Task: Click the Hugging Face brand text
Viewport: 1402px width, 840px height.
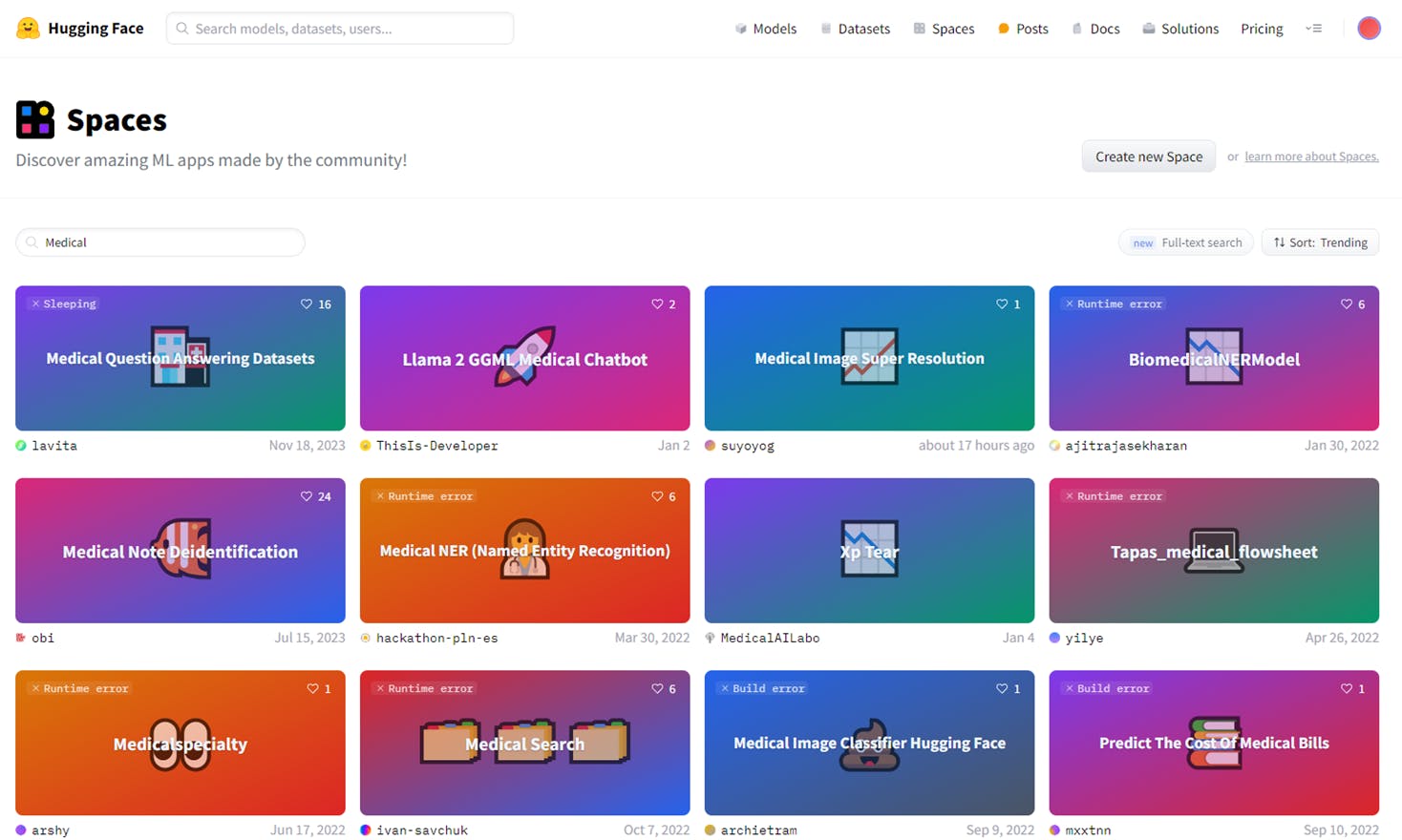Action: pos(96,29)
